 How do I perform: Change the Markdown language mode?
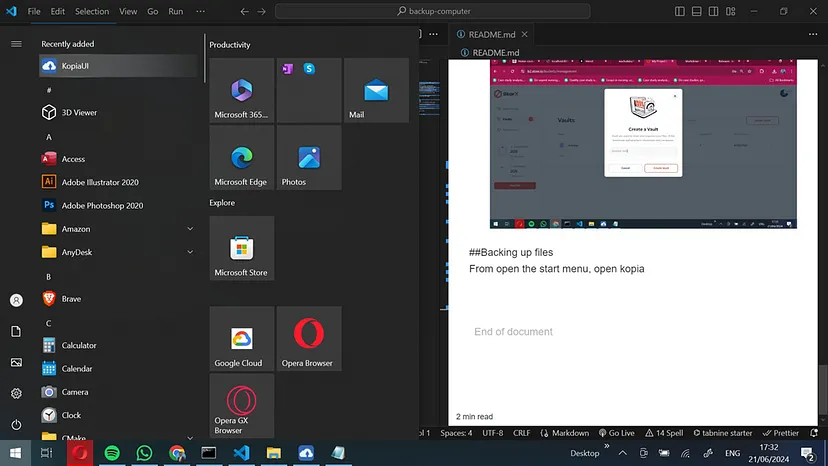click(x=570, y=433)
